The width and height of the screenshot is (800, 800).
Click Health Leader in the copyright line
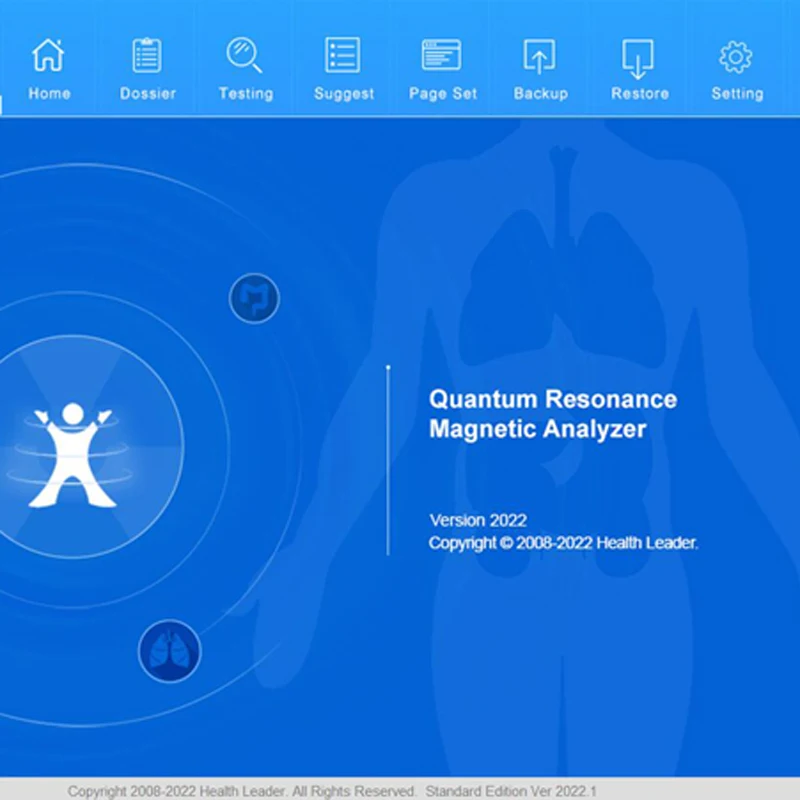point(650,544)
